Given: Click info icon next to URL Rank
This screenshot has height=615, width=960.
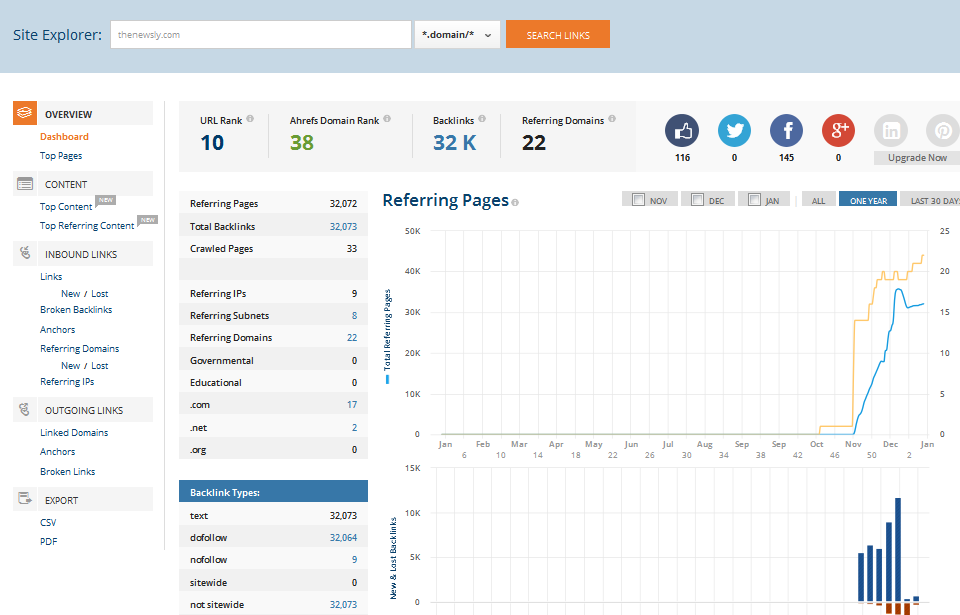Looking at the screenshot, I should pos(250,119).
